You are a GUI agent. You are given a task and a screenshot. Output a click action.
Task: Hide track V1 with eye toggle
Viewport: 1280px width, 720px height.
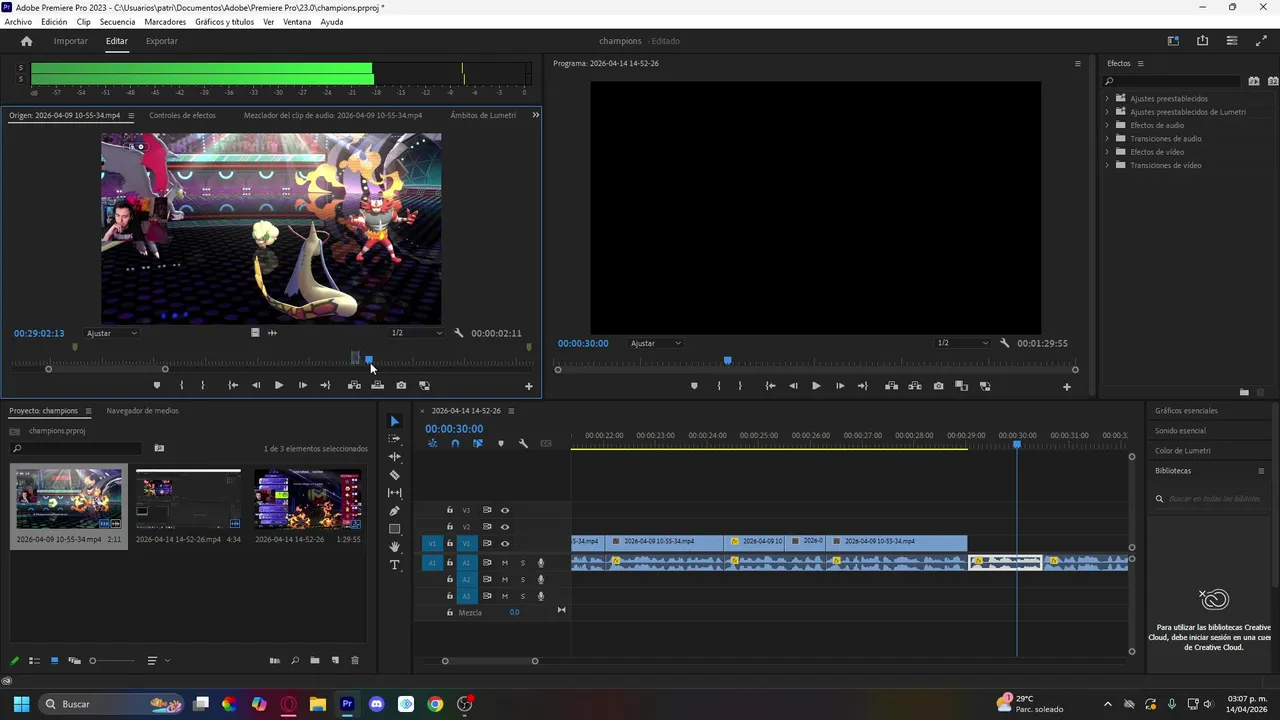click(x=505, y=543)
